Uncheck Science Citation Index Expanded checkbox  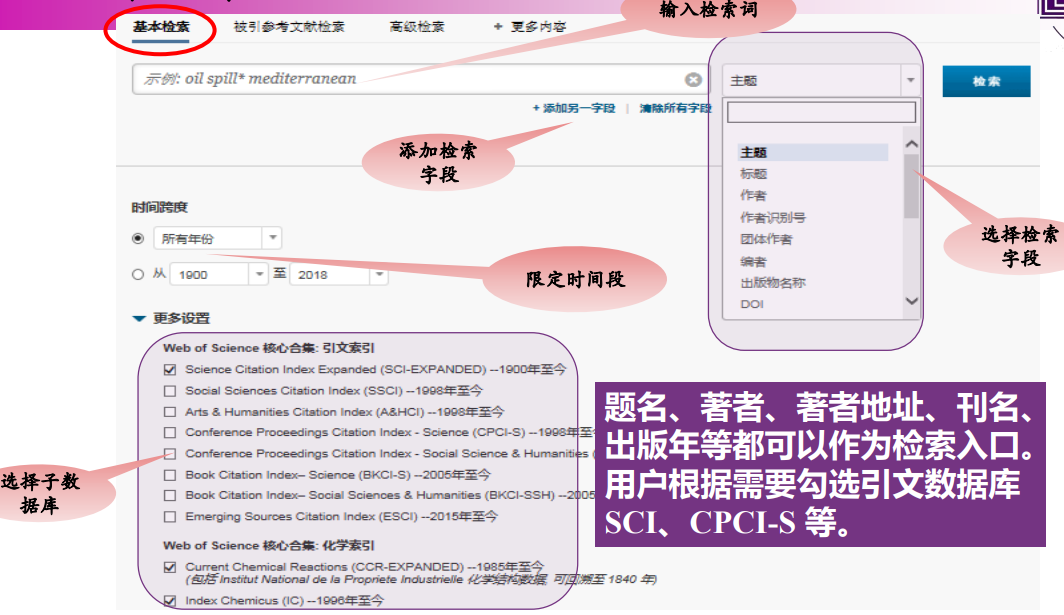click(170, 370)
